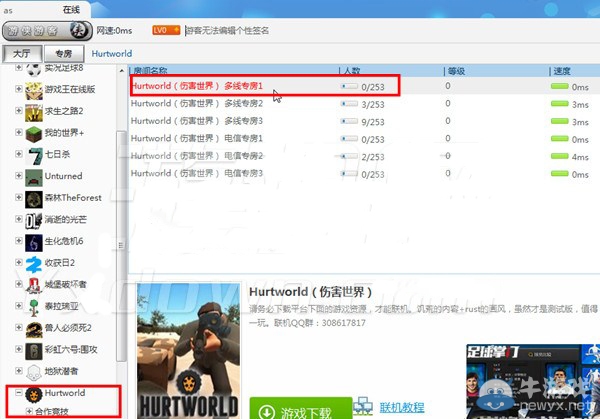
Task: Click the Unturned zombie face icon
Action: pyautogui.click(x=34, y=178)
